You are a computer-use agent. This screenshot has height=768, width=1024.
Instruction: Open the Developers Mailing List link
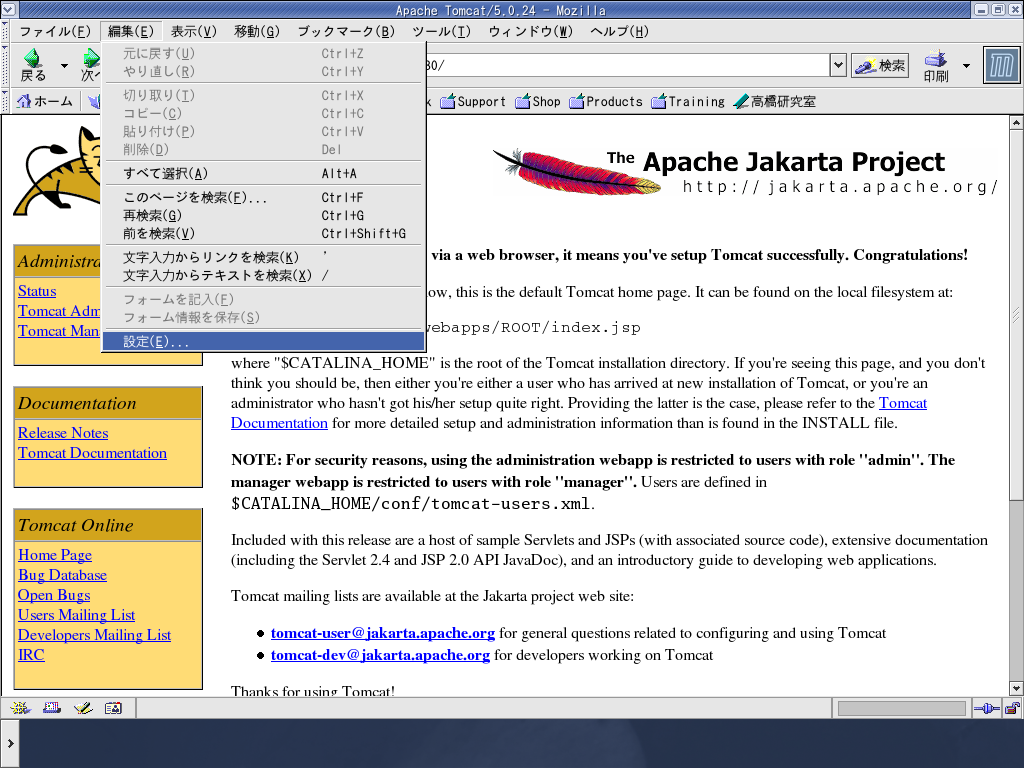click(x=94, y=635)
